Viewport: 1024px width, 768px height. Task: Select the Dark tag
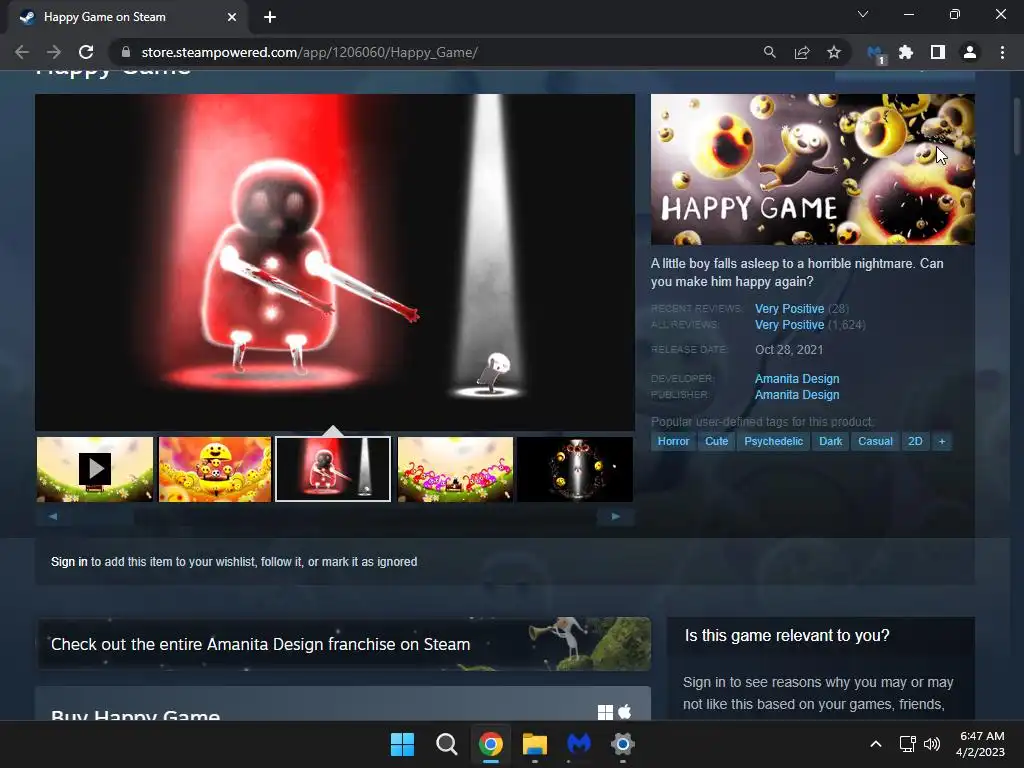pyautogui.click(x=831, y=441)
